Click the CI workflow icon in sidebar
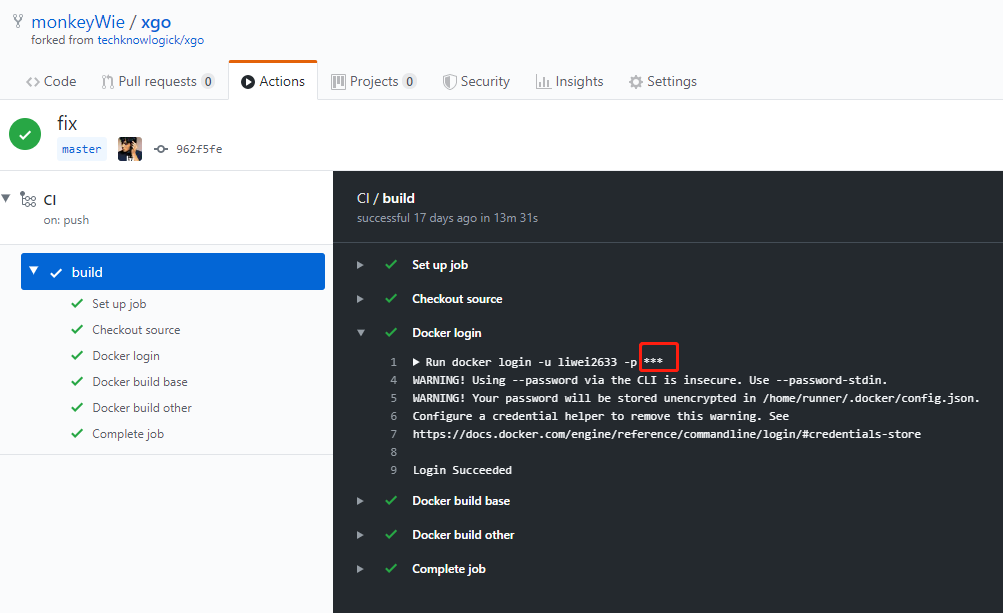Image resolution: width=1003 pixels, height=613 pixels. [x=28, y=200]
